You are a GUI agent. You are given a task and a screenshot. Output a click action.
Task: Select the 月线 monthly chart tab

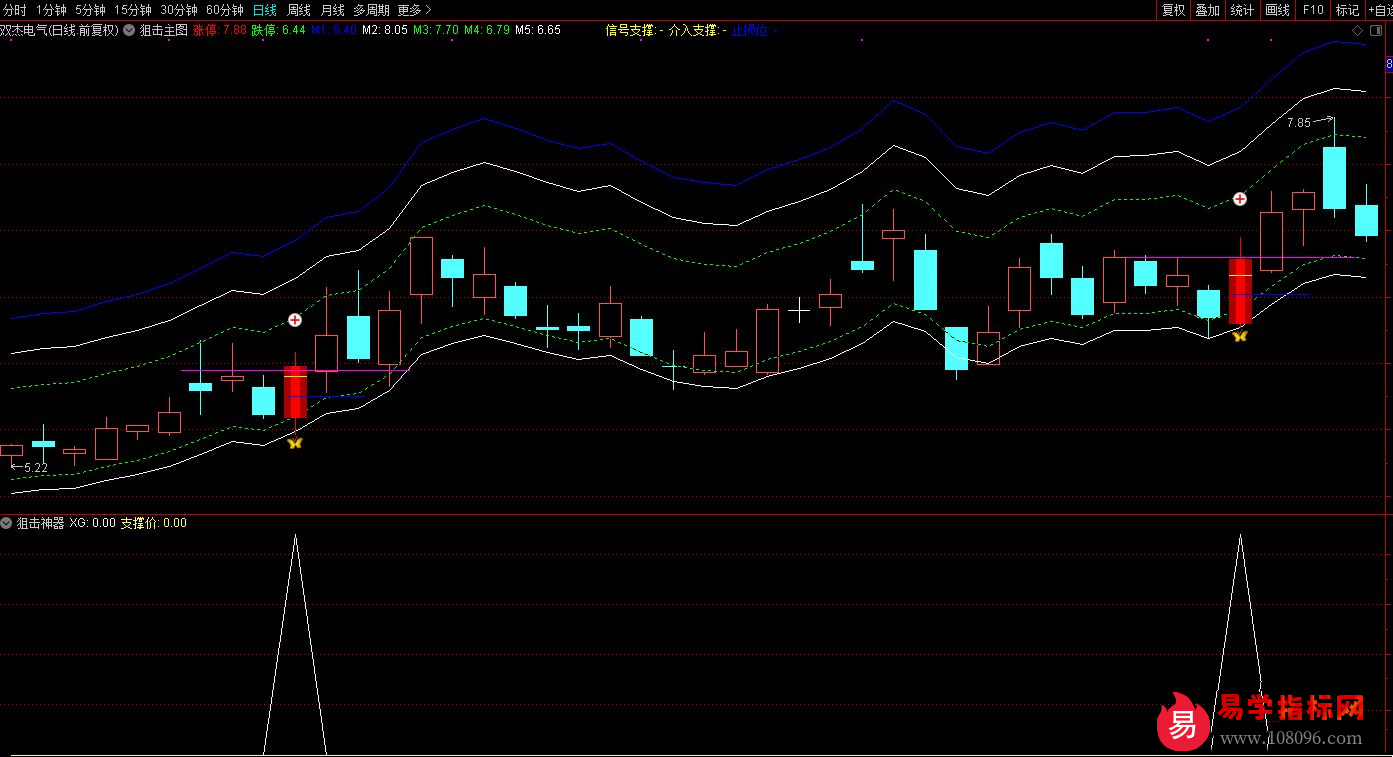[332, 10]
